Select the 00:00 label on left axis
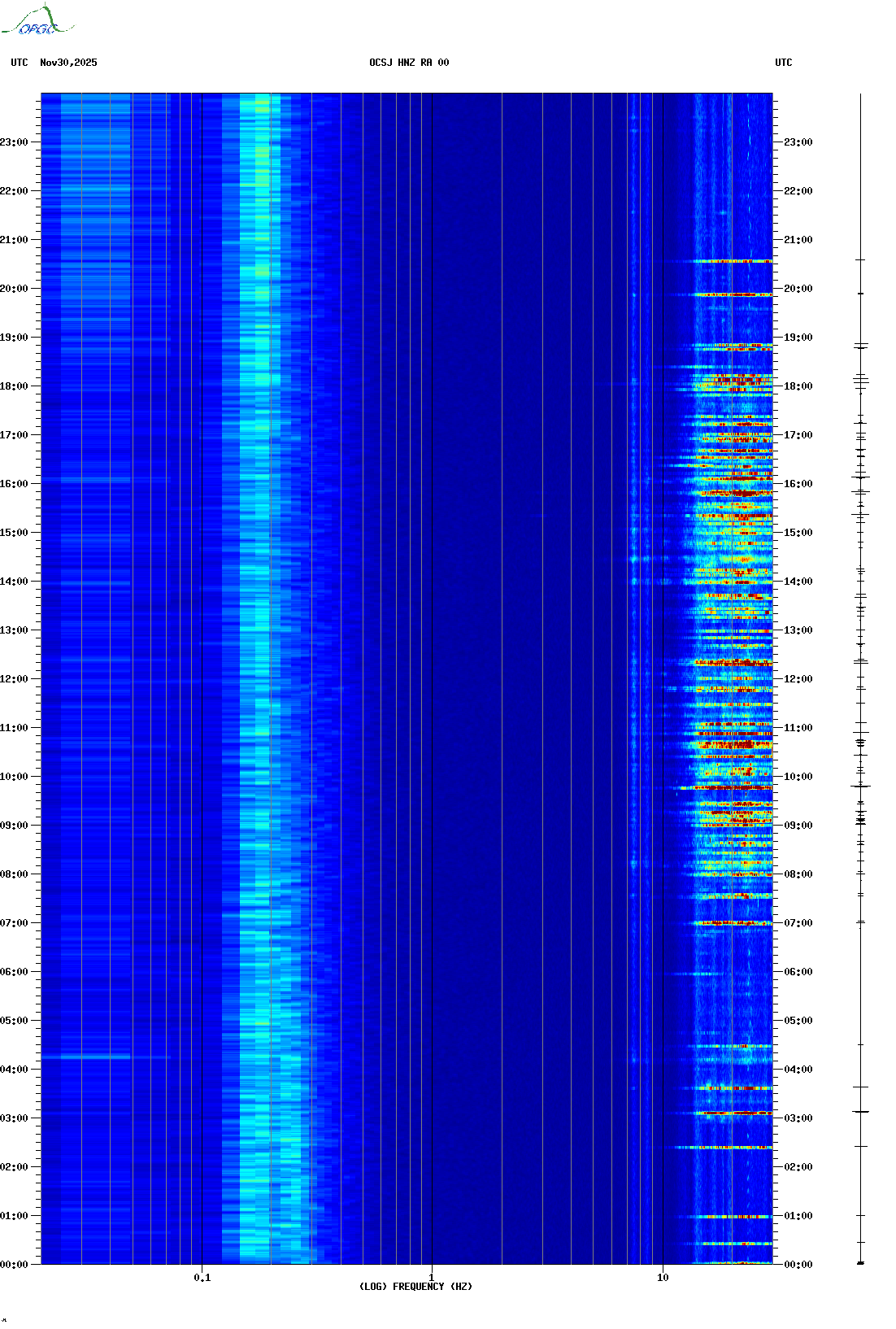Viewport: 896px width, 1329px height. click(14, 1265)
